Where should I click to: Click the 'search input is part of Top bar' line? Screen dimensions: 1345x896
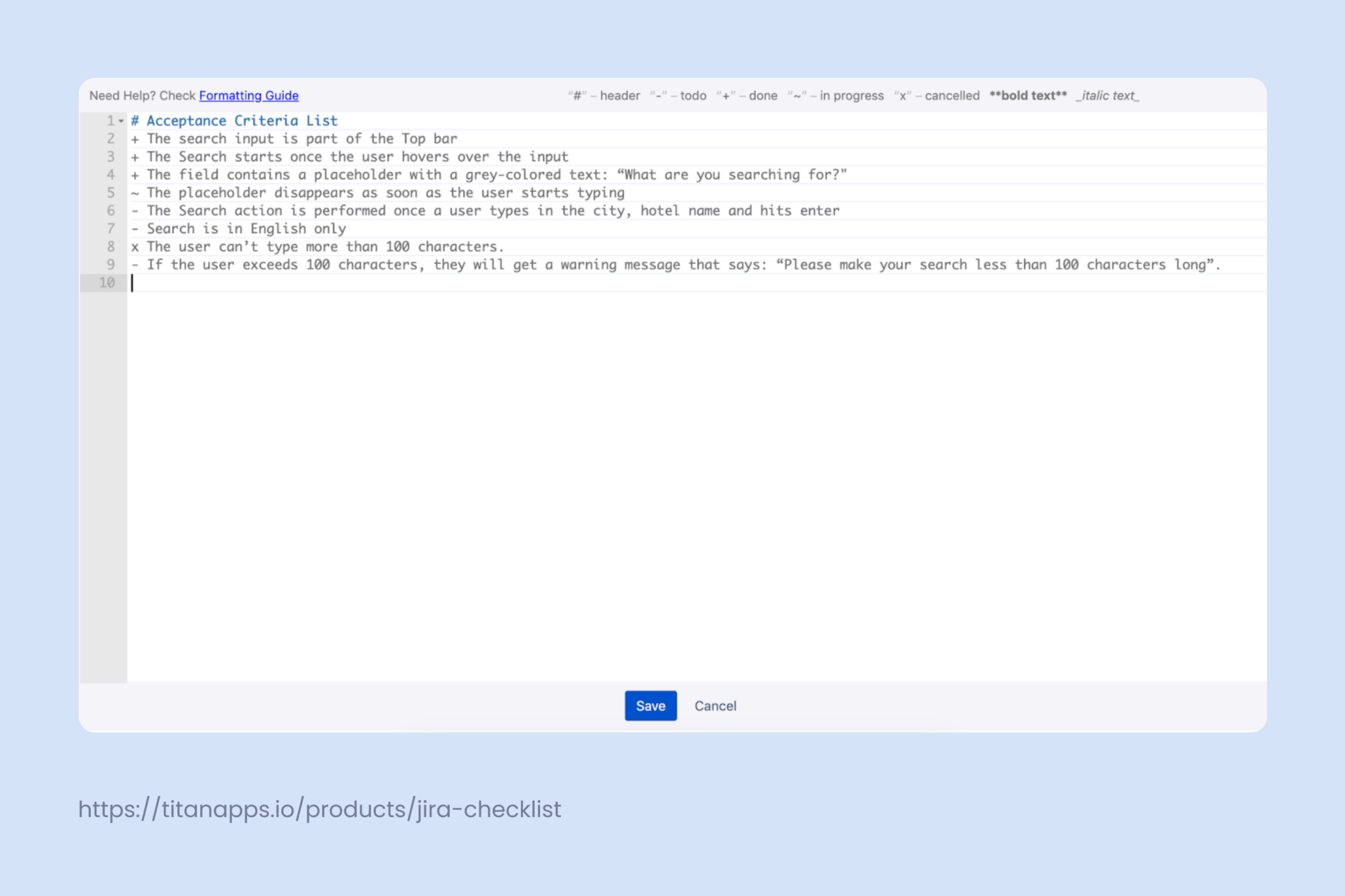point(293,139)
